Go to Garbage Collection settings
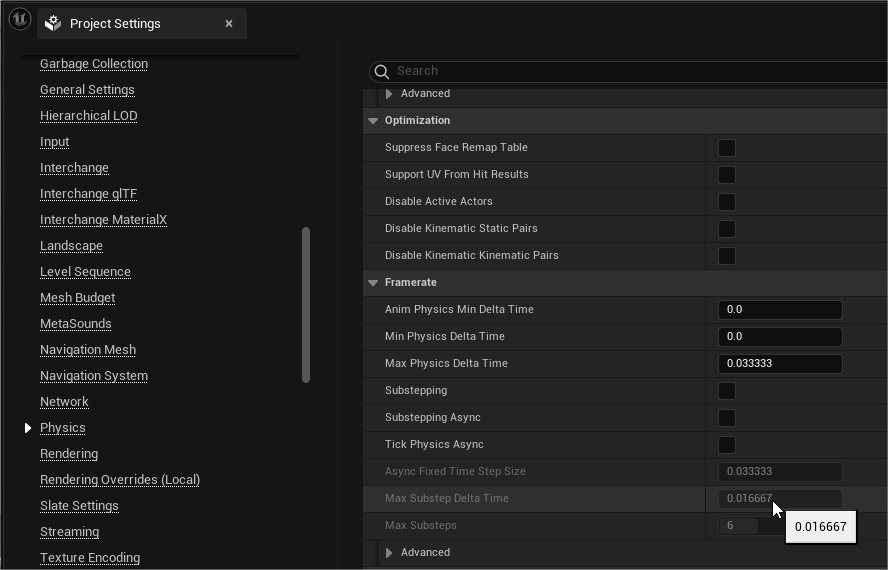This screenshot has height=570, width=888. (94, 64)
